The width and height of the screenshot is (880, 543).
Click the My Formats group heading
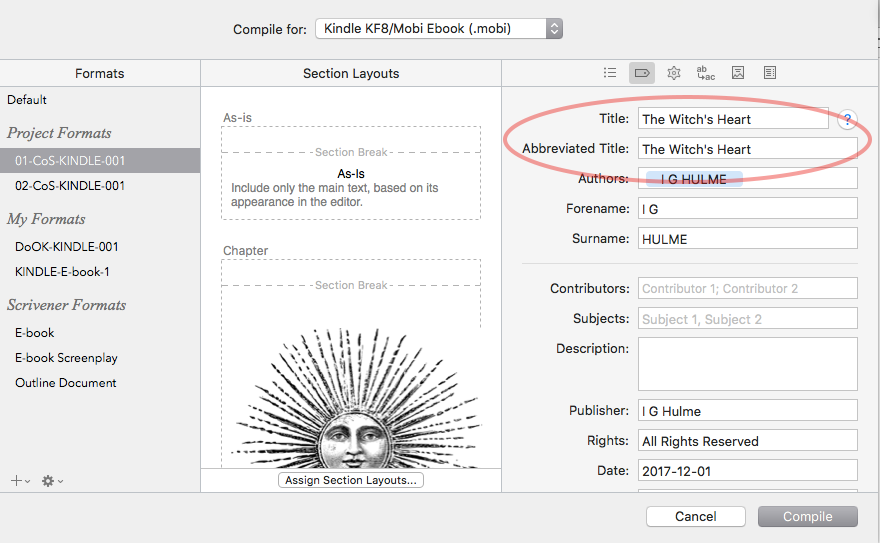click(46, 219)
